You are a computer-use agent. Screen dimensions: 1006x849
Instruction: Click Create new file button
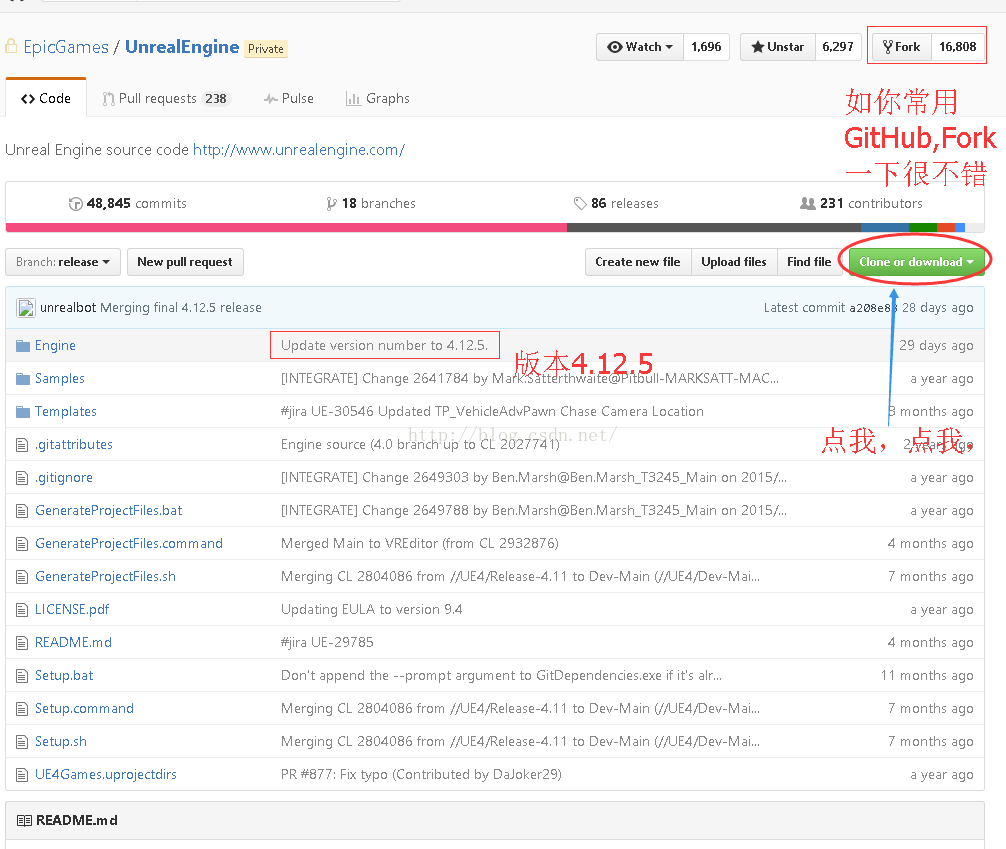coord(638,262)
